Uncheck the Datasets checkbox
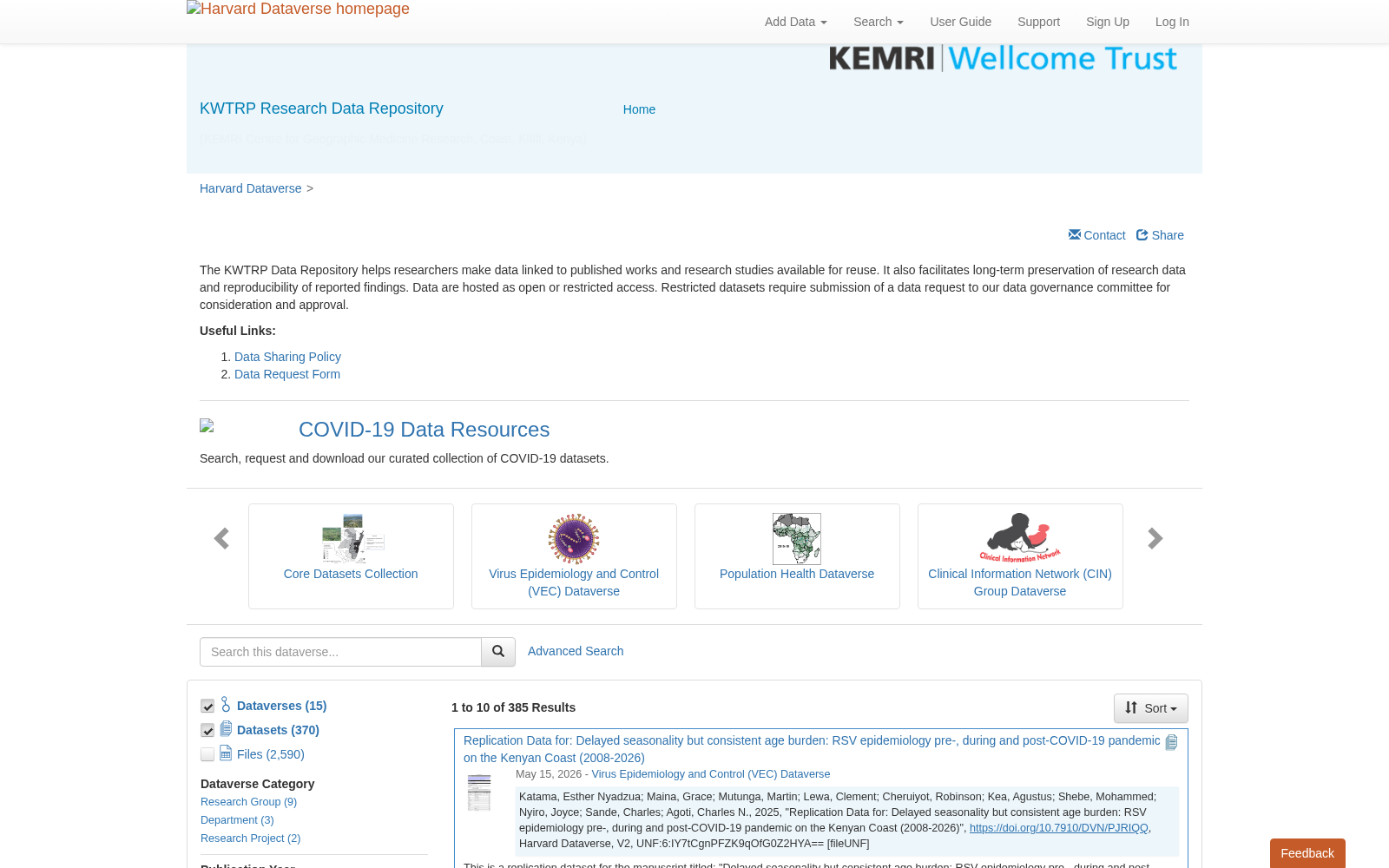Screen dimensions: 1389x868 coord(207,730)
